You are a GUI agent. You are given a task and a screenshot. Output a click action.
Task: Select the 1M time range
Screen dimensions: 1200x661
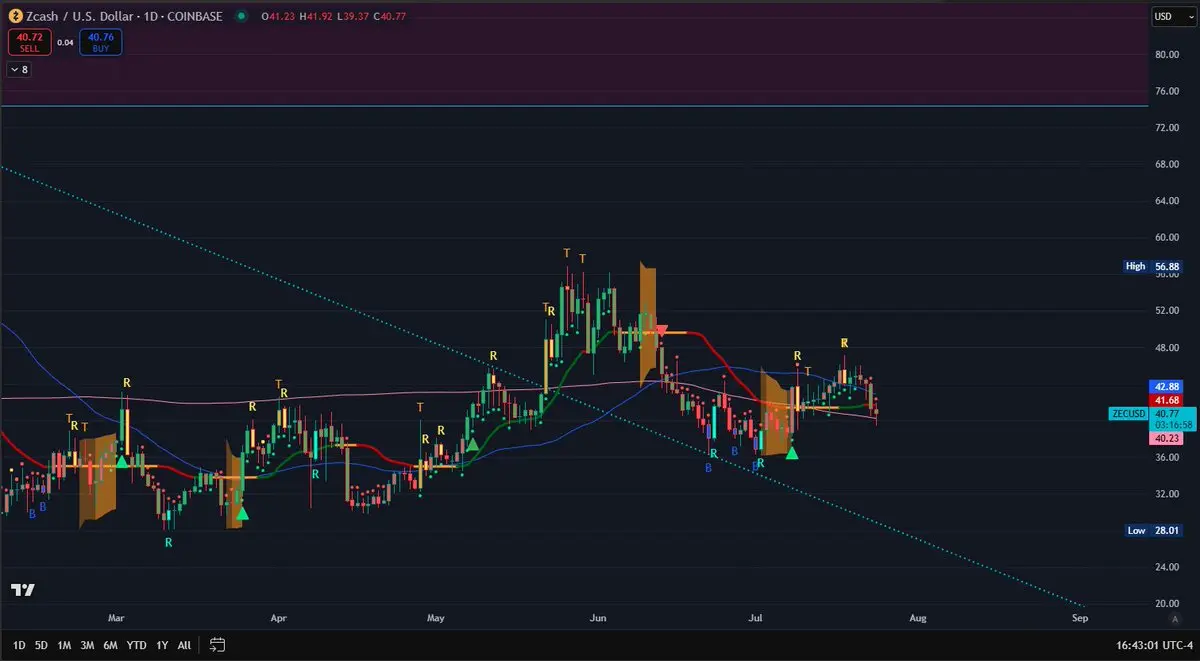click(64, 645)
